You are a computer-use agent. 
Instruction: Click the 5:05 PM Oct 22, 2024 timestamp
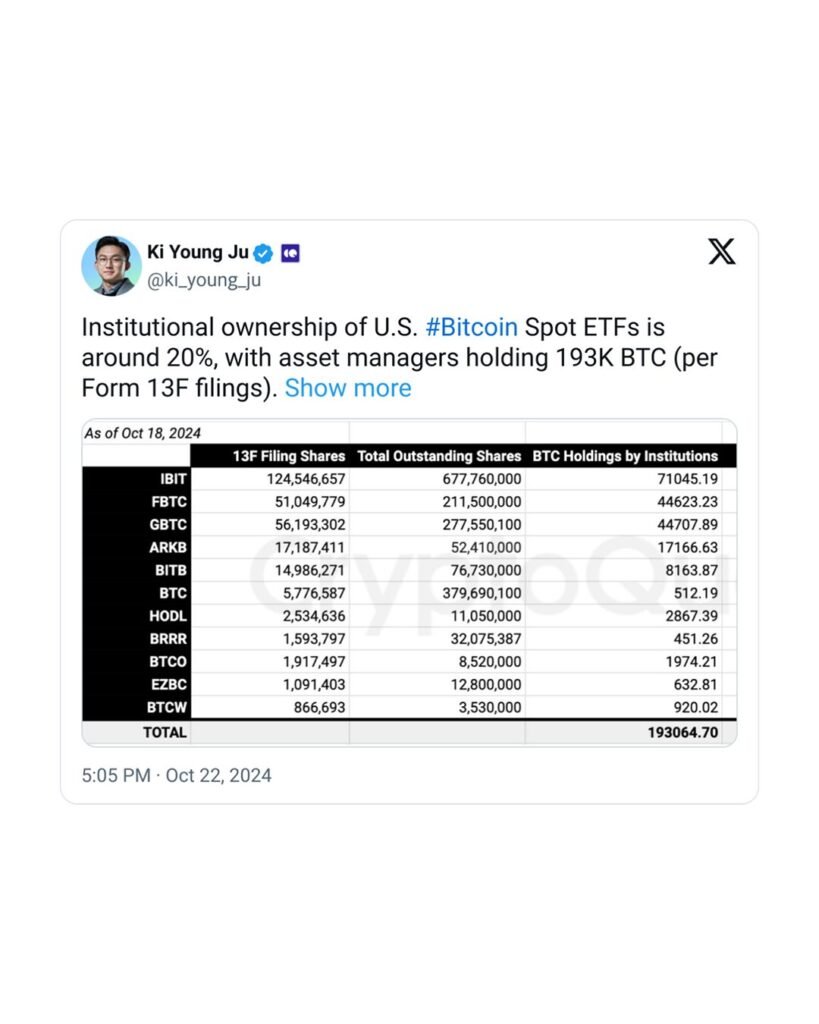click(x=176, y=775)
